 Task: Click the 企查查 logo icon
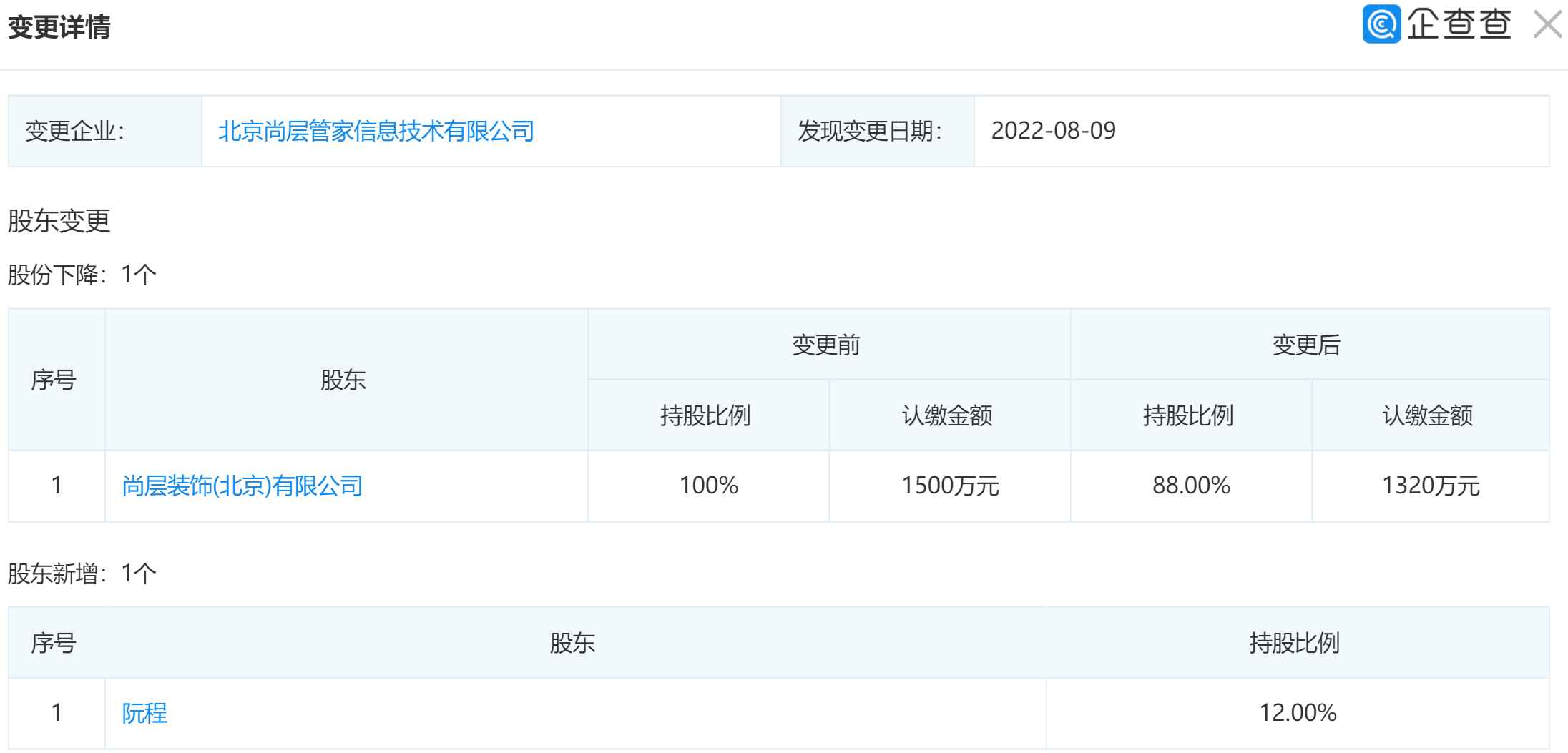[1381, 24]
